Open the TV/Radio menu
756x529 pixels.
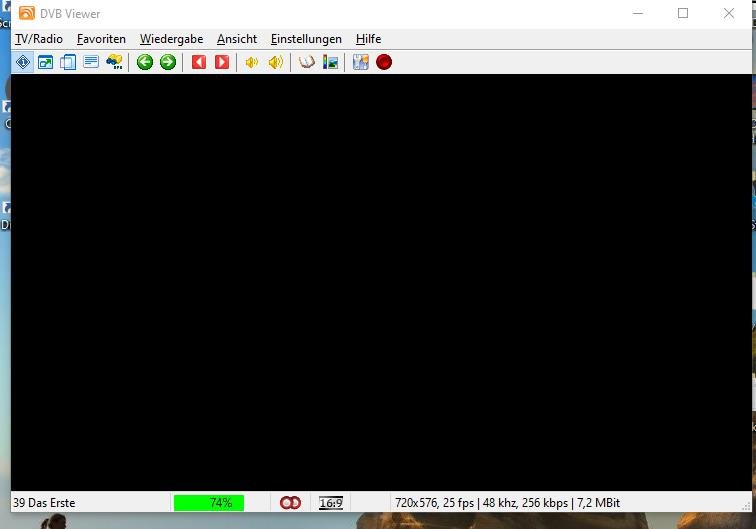coord(39,39)
